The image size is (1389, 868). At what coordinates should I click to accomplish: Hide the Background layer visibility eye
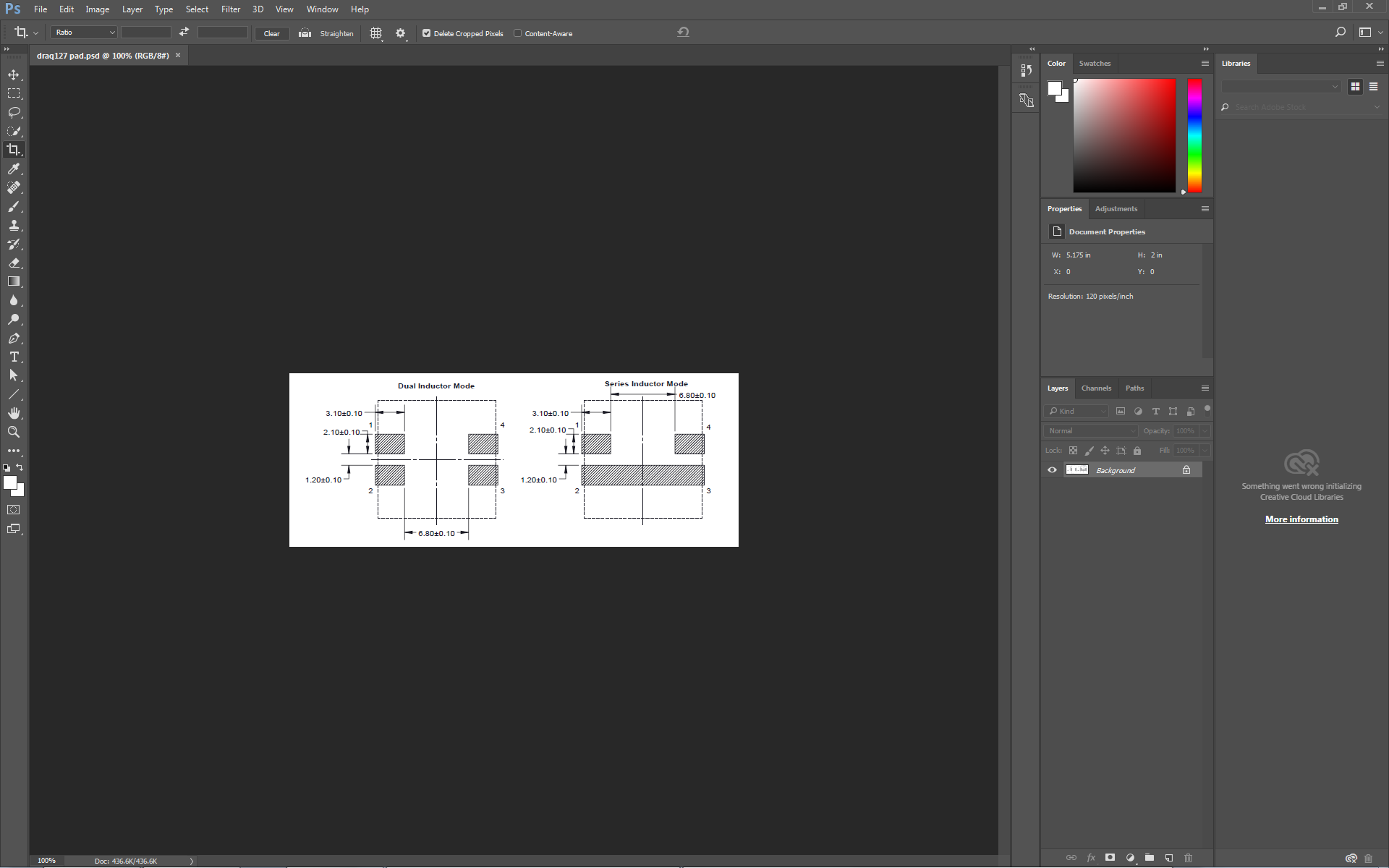tap(1052, 470)
